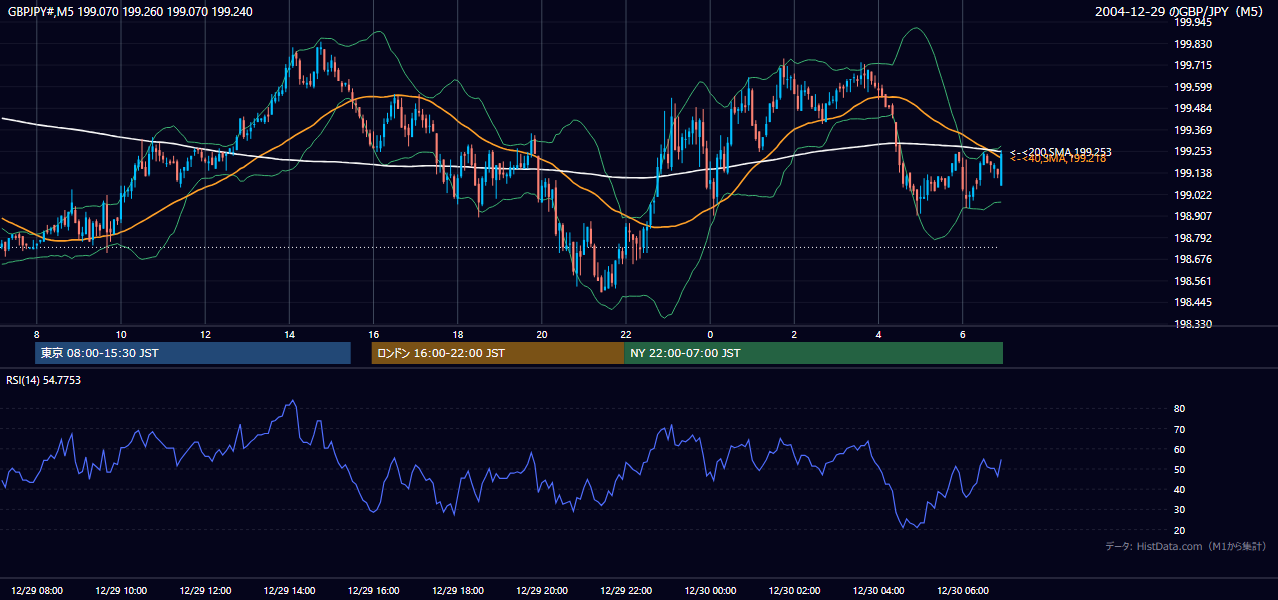Click the 12/29 08:00 date label
Screen dimensions: 1278x600
point(37,590)
